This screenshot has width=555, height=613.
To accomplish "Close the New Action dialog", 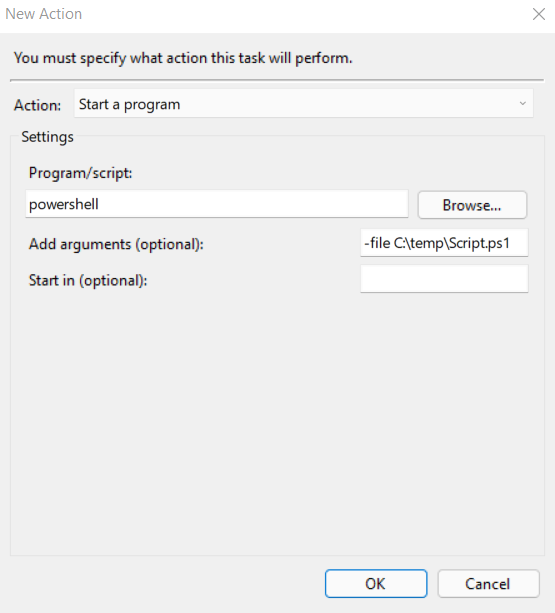I will coord(539,14).
